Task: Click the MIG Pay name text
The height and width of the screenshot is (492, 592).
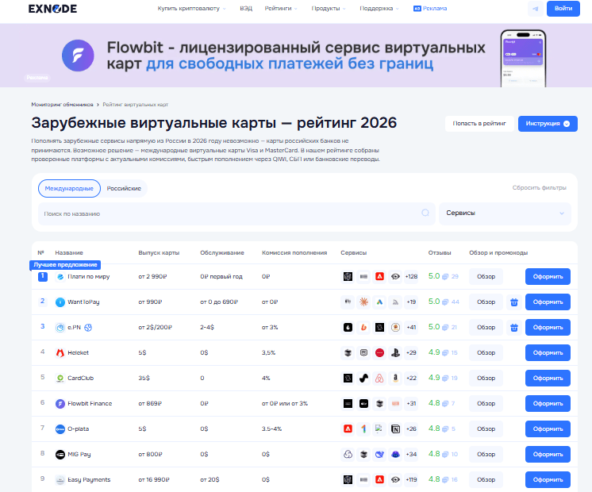Action: pyautogui.click(x=79, y=454)
